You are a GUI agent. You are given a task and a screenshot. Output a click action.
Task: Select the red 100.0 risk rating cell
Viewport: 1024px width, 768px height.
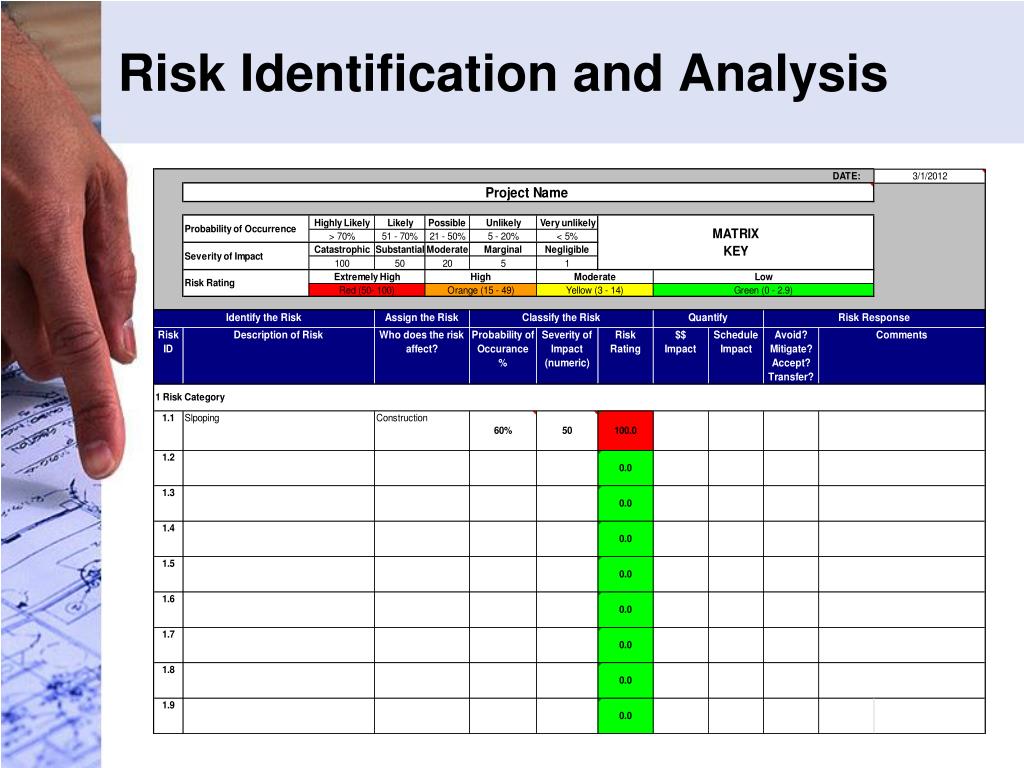(626, 430)
